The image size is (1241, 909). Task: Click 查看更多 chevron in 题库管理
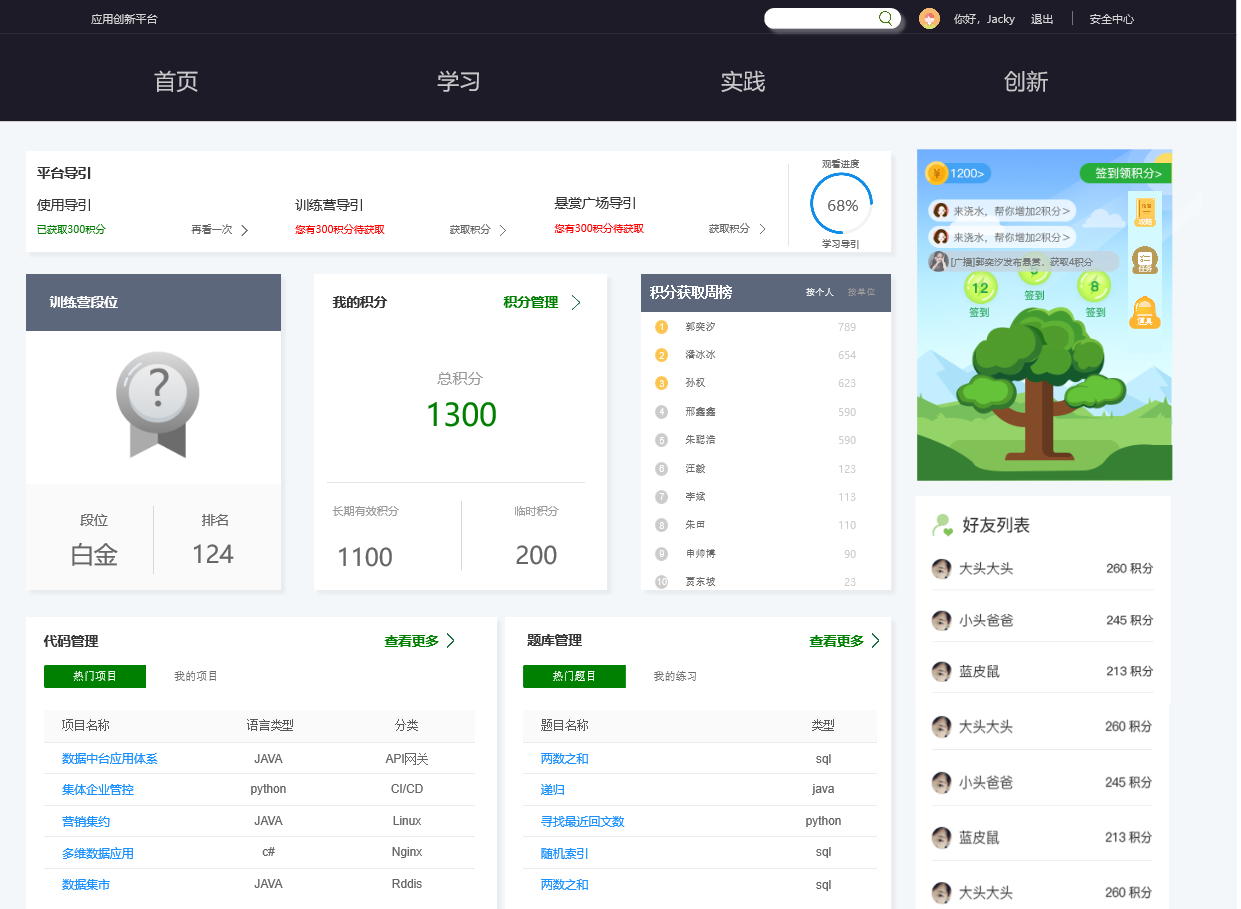(876, 641)
